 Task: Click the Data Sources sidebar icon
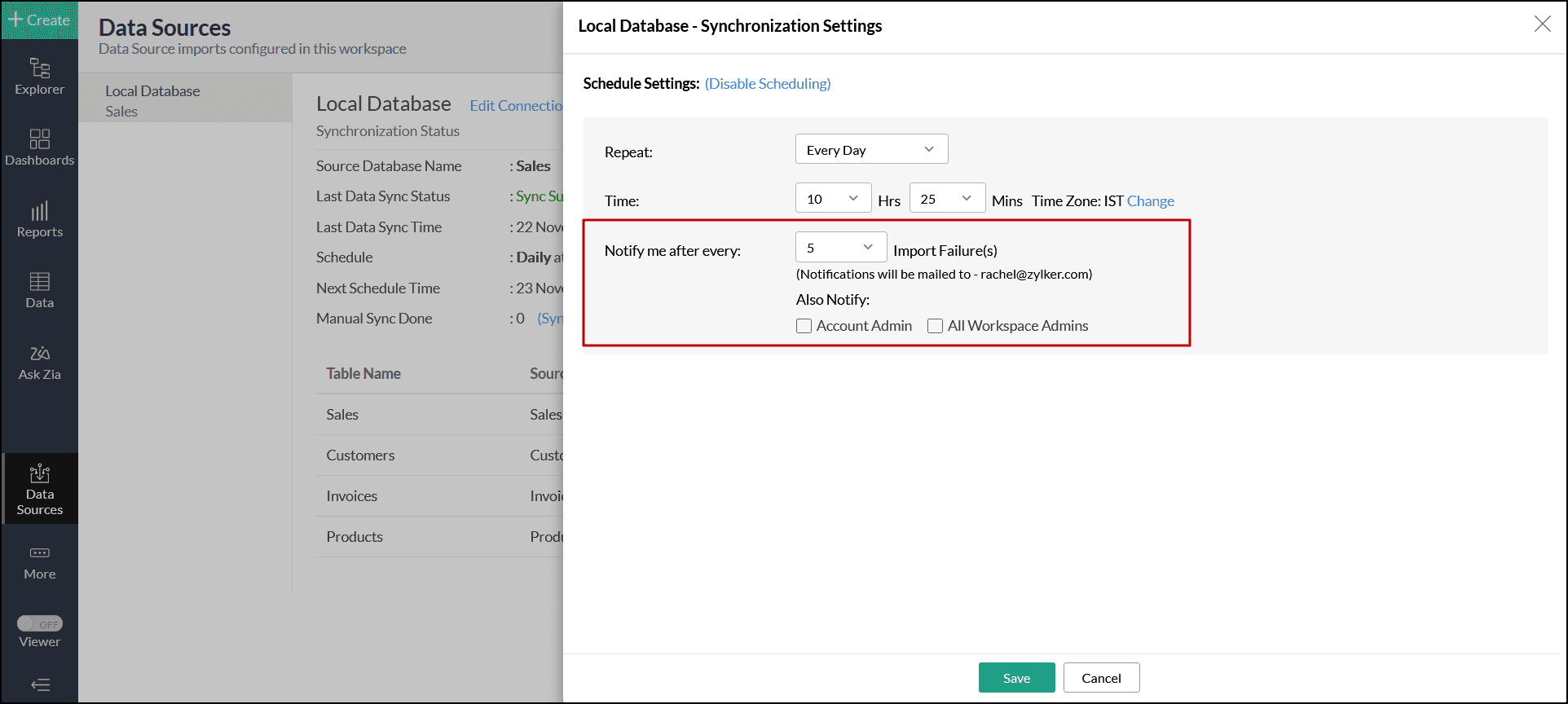click(39, 489)
